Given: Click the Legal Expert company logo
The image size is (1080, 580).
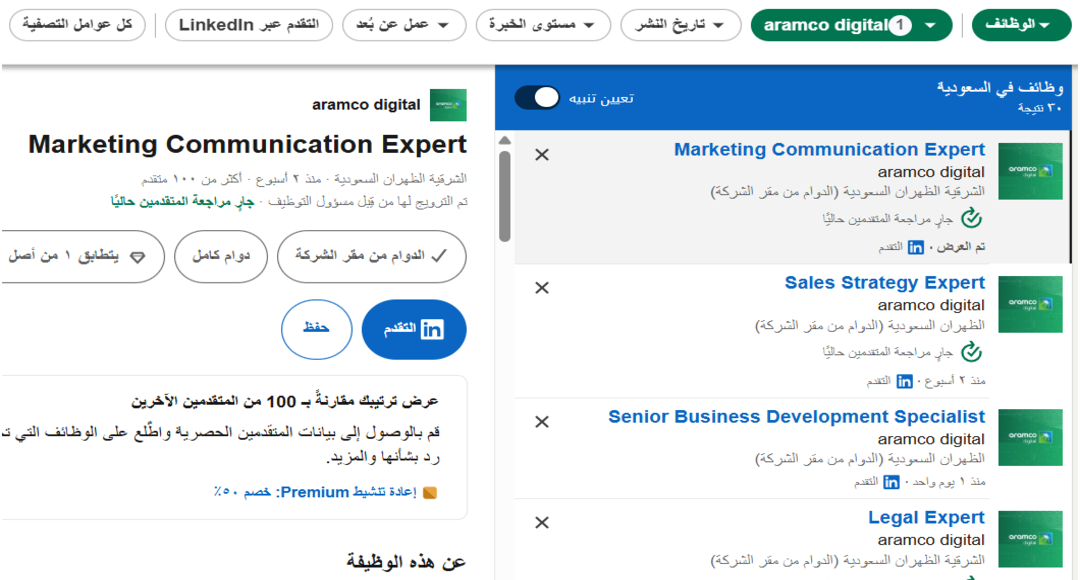Looking at the screenshot, I should pos(1030,539).
